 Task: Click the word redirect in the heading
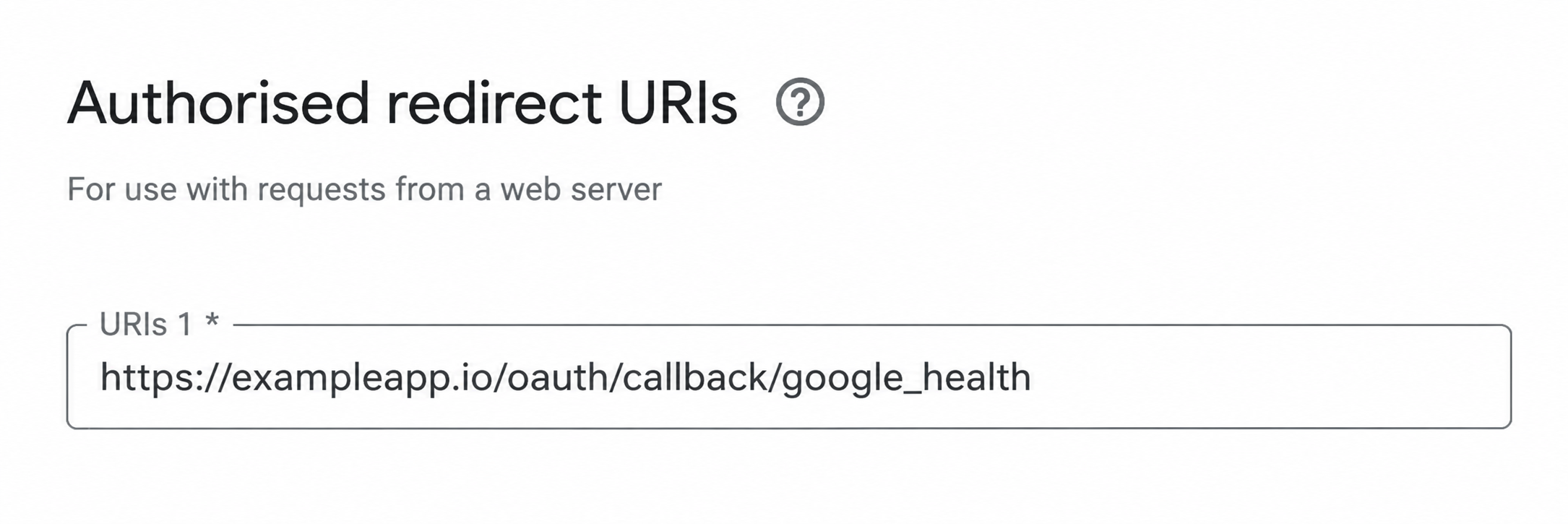point(494,103)
